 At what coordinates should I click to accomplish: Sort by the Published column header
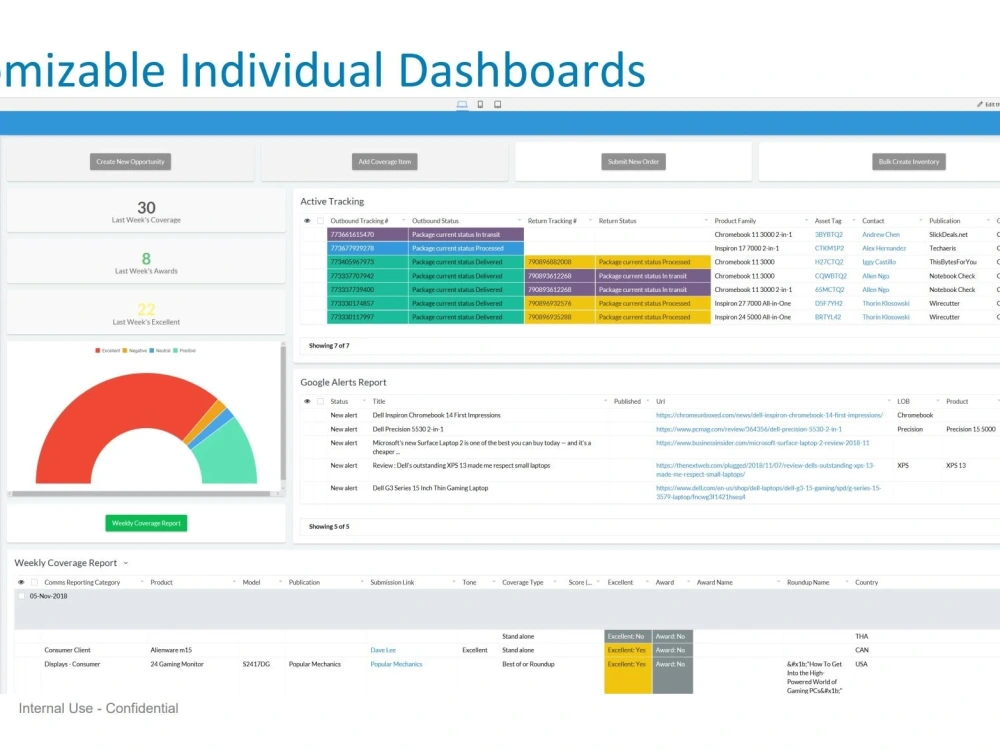[x=627, y=401]
